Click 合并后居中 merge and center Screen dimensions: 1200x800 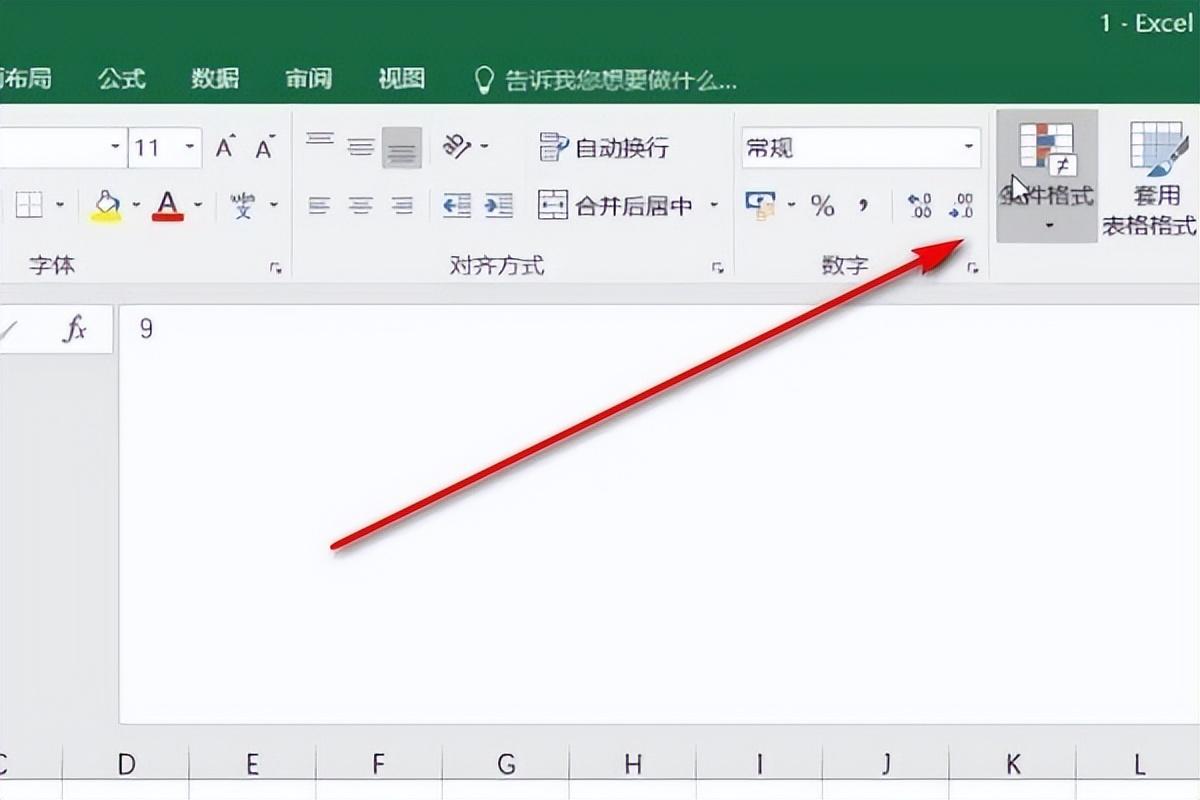click(616, 206)
